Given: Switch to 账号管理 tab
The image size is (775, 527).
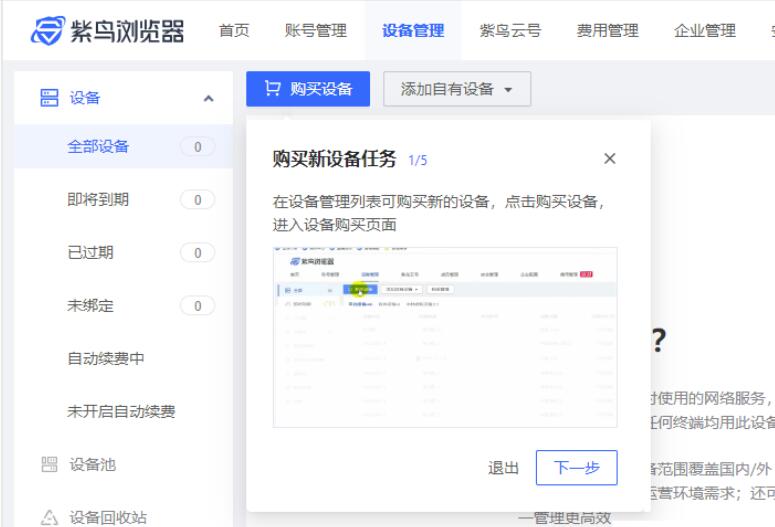Looking at the screenshot, I should coord(315,31).
